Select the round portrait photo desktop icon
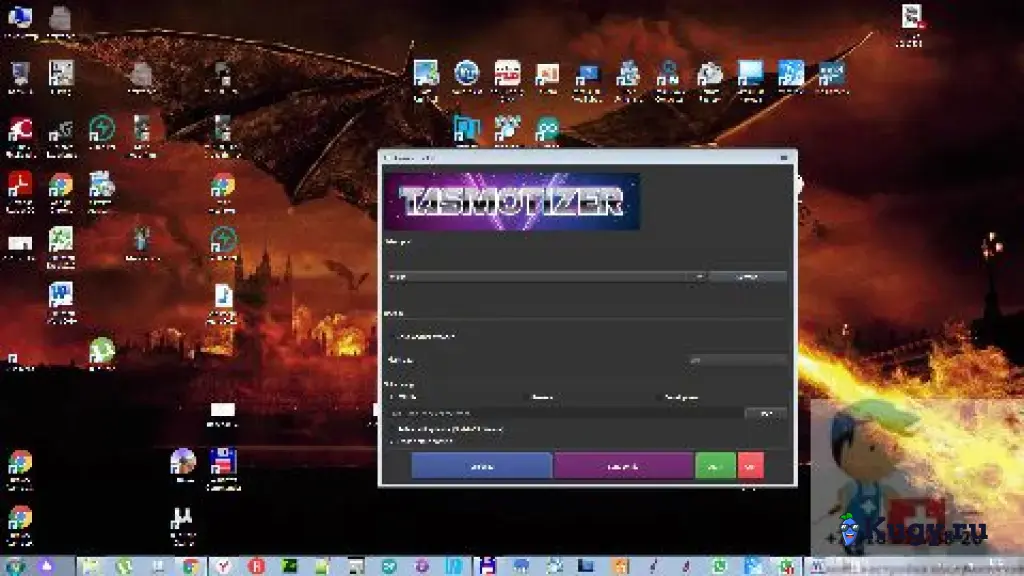This screenshot has width=1024, height=576. 183,465
